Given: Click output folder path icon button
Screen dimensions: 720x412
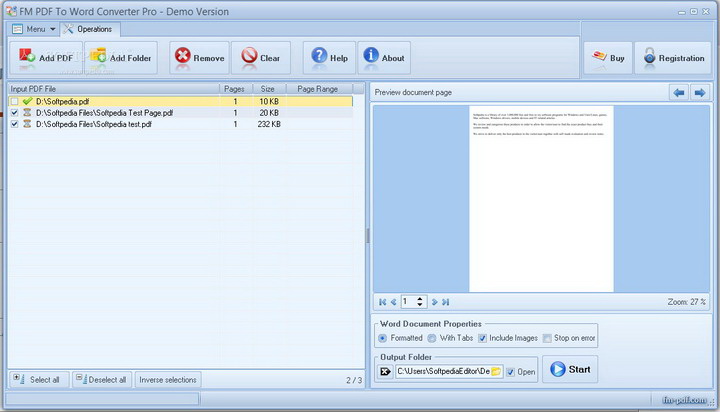Looking at the screenshot, I should pos(385,371).
